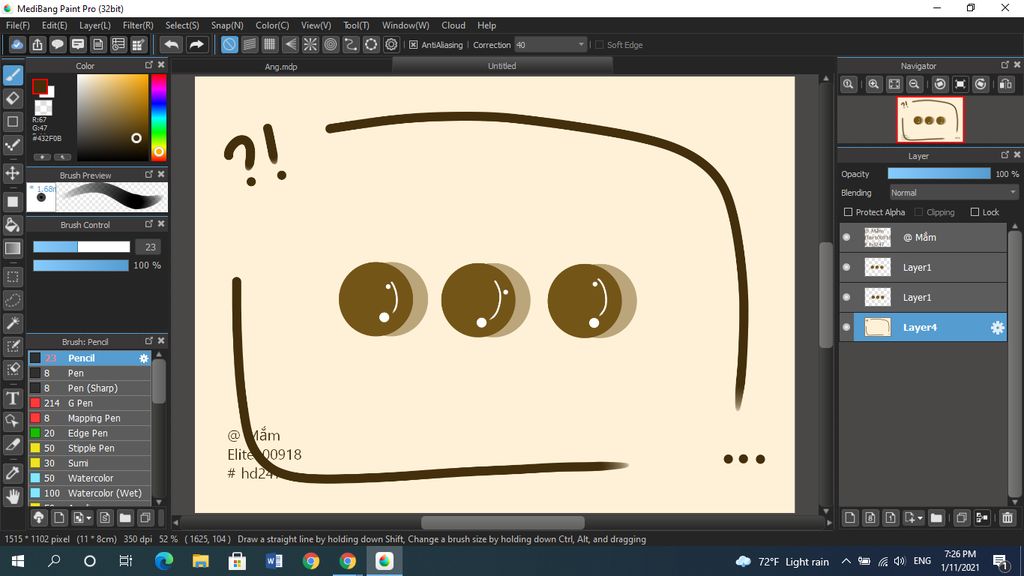Select the Eyedropper tool

click(x=12, y=473)
